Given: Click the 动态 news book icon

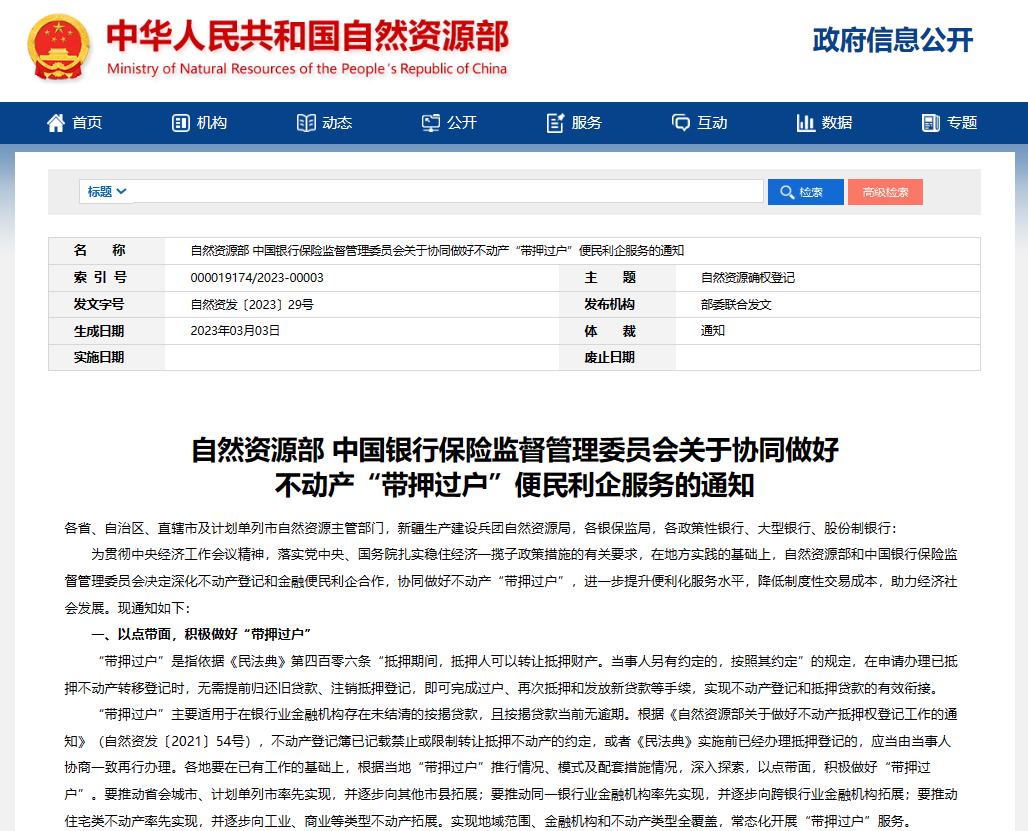Looking at the screenshot, I should point(306,123).
